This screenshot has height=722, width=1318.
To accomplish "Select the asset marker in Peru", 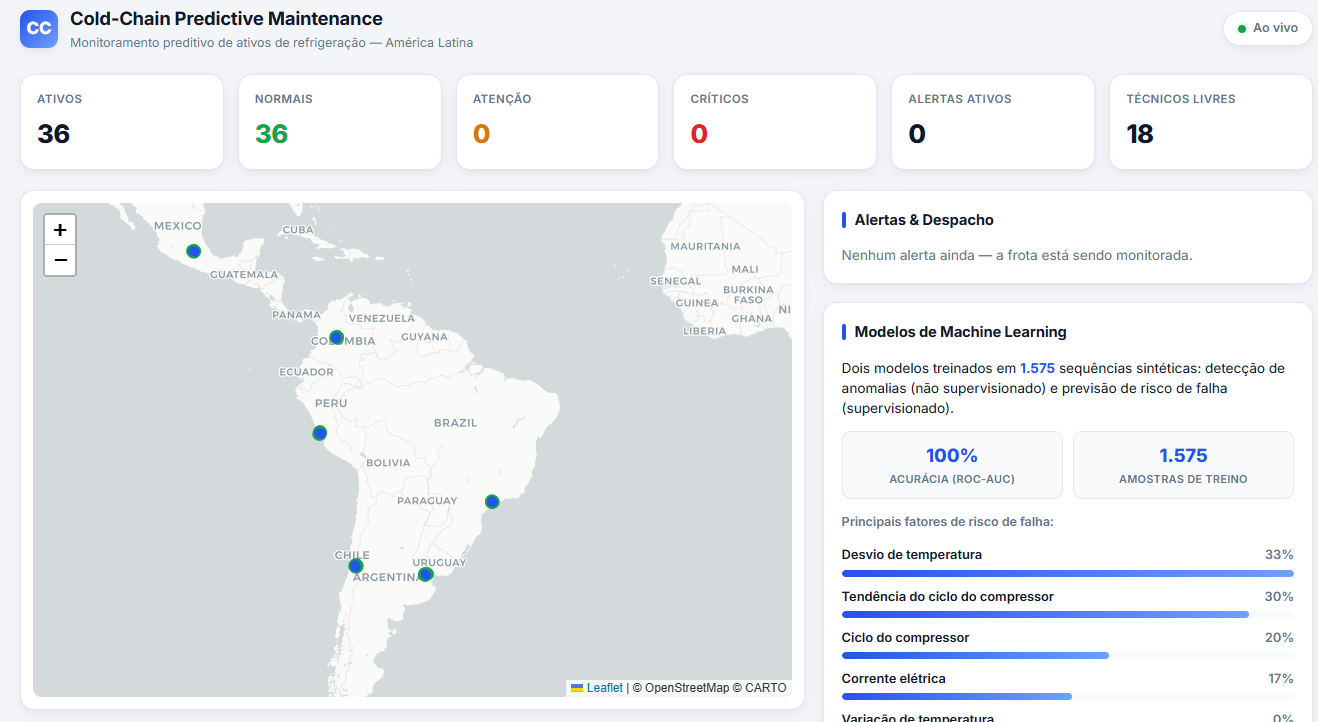I will (x=320, y=433).
